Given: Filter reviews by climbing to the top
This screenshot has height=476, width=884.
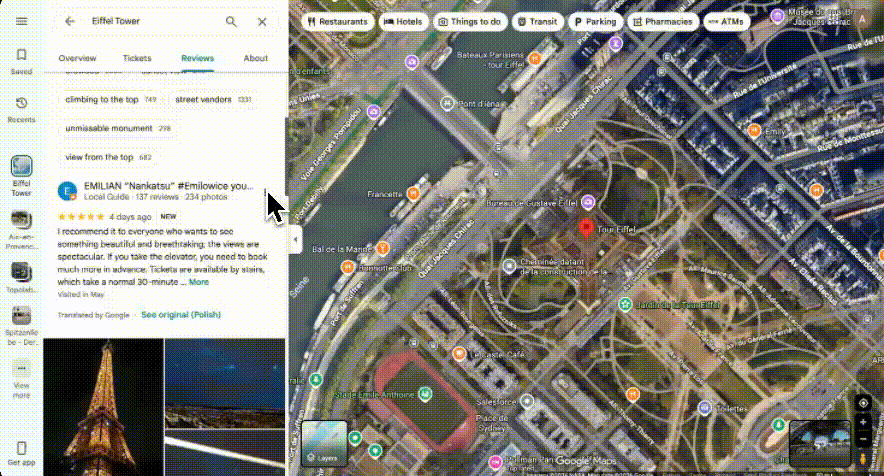Looking at the screenshot, I should point(110,99).
